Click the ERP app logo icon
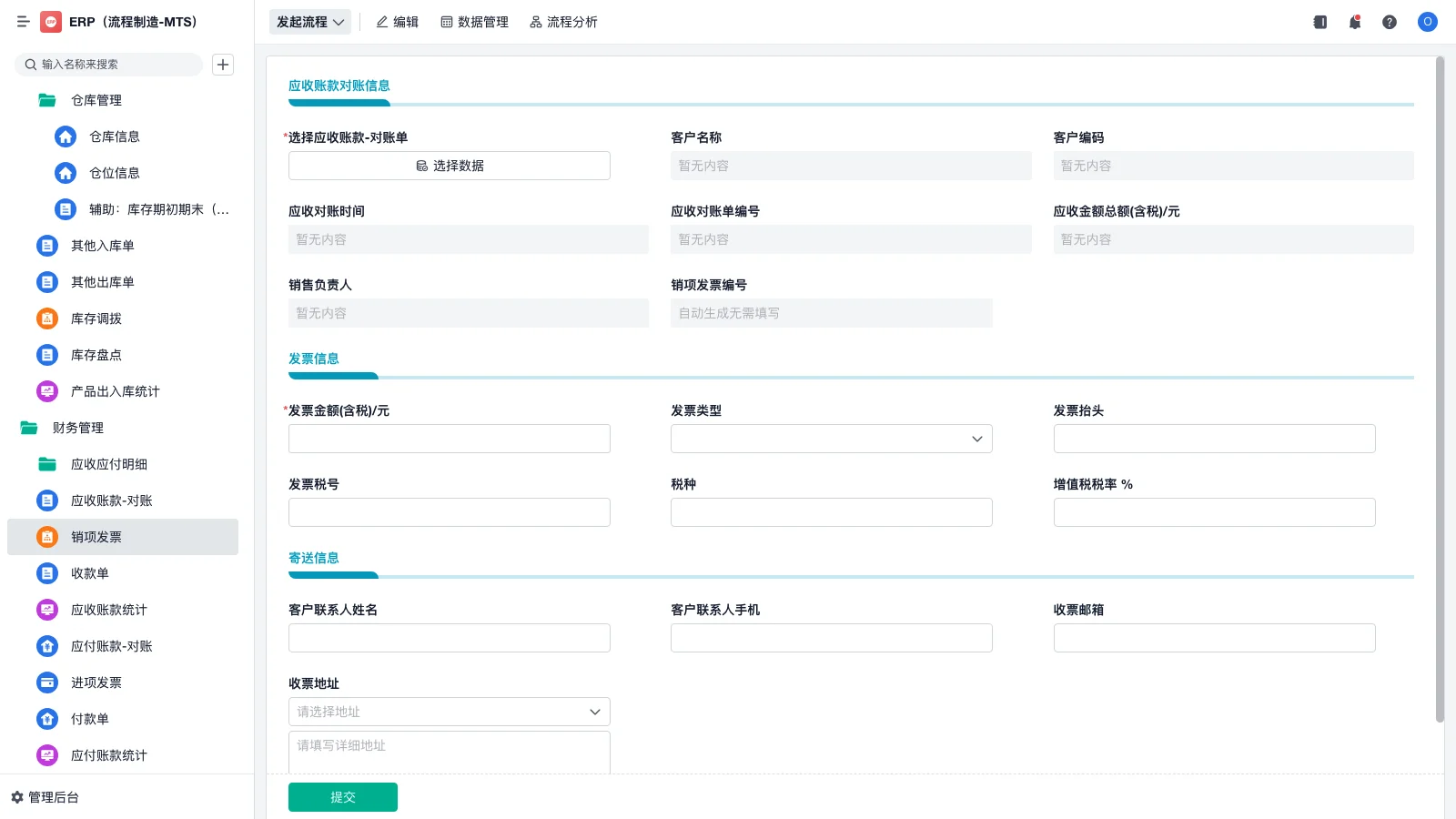The width and height of the screenshot is (1456, 819). 50,22
